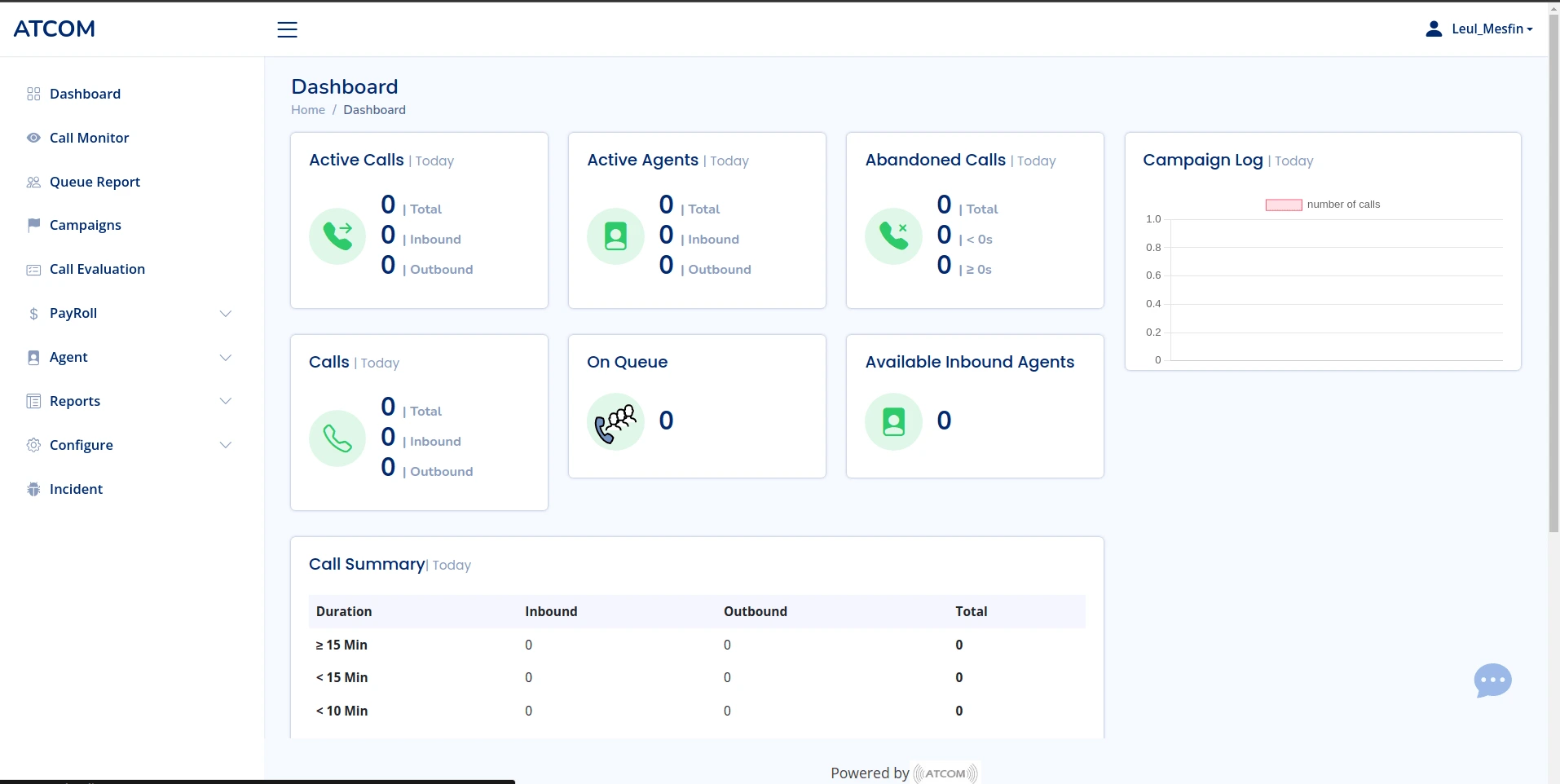Screen dimensions: 1560x784
Task: Expand the Agent submenu chevron
Action: [226, 358]
